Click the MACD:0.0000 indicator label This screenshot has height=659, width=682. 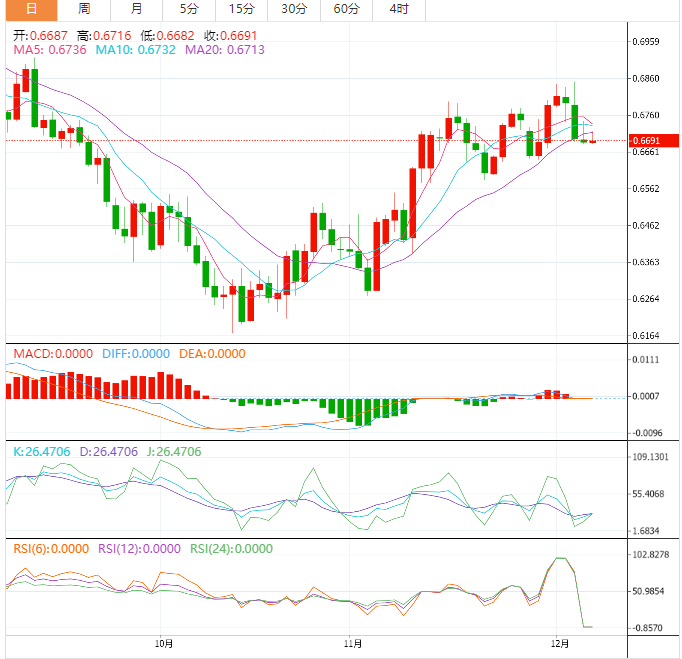53,354
